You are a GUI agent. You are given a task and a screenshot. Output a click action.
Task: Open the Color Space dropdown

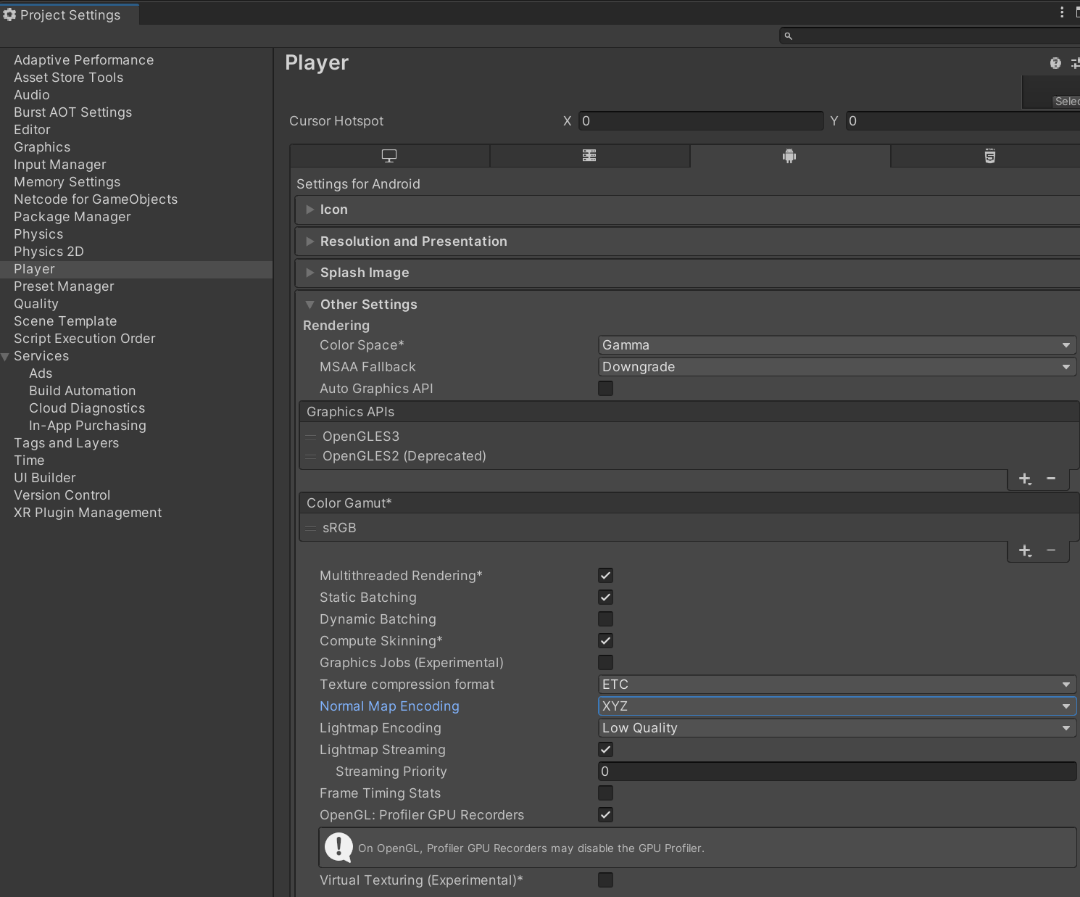(x=836, y=345)
